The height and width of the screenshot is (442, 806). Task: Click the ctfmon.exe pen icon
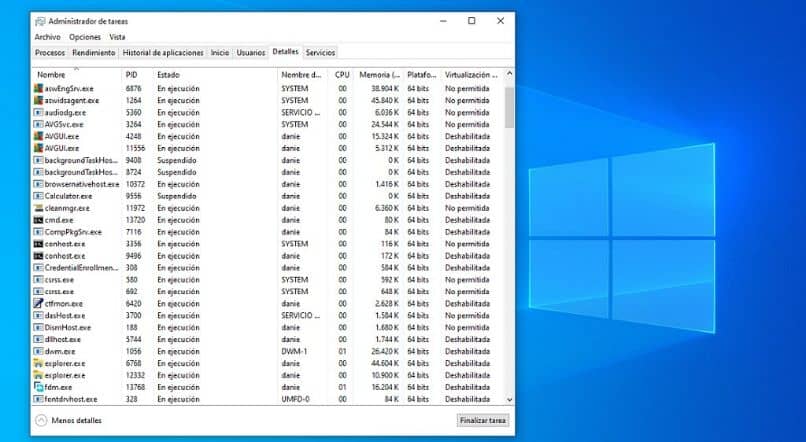38,304
